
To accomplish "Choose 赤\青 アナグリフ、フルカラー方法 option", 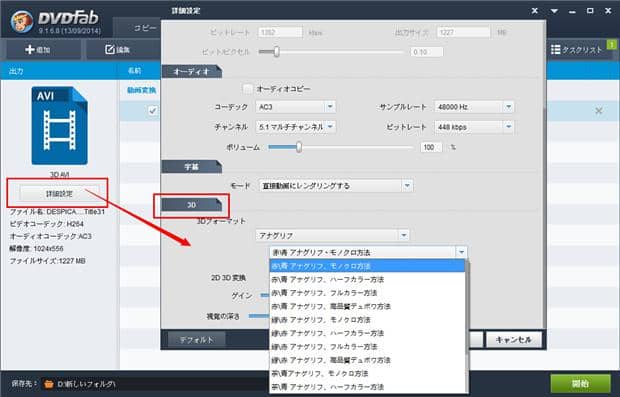I will click(367, 293).
